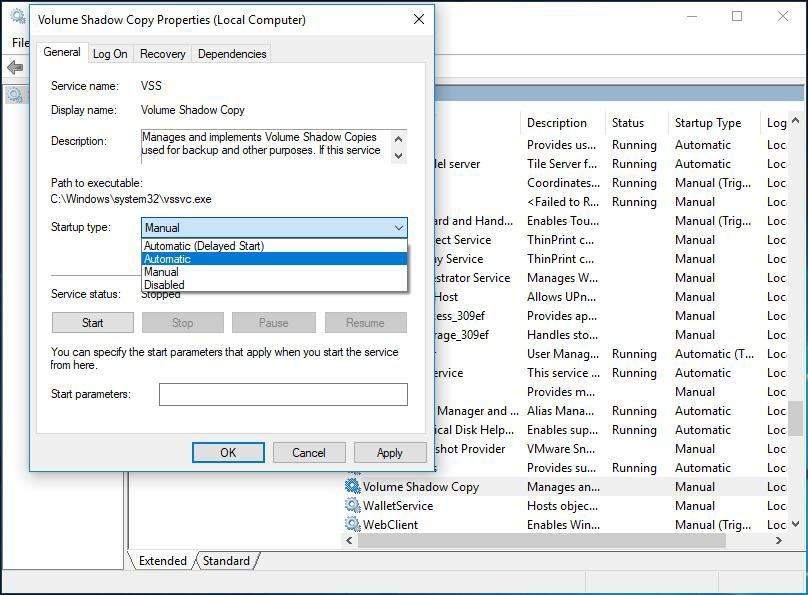Click the WalletService service icon
This screenshot has width=808, height=595.
point(354,506)
